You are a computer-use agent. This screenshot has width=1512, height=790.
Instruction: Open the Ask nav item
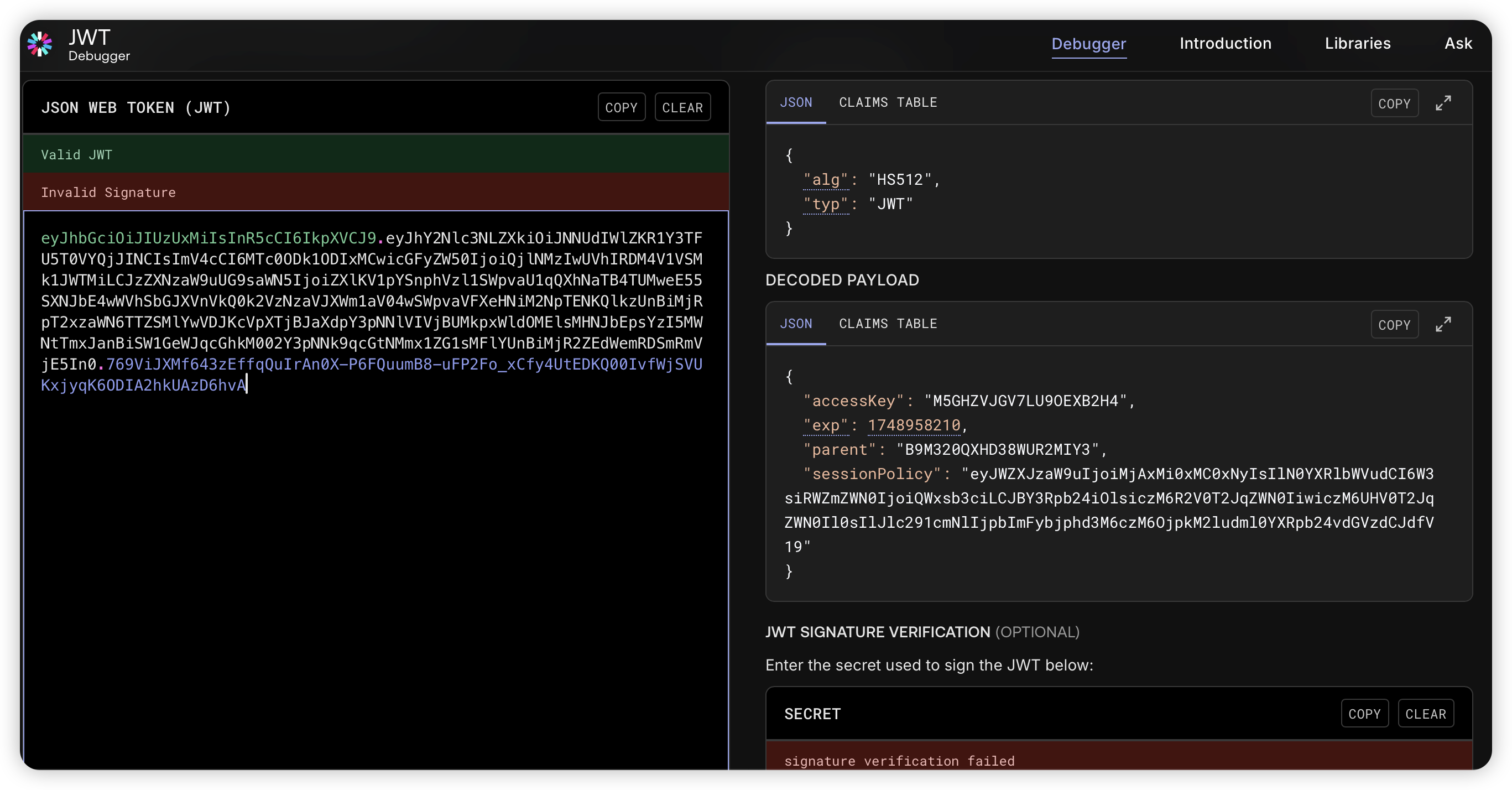(x=1458, y=44)
